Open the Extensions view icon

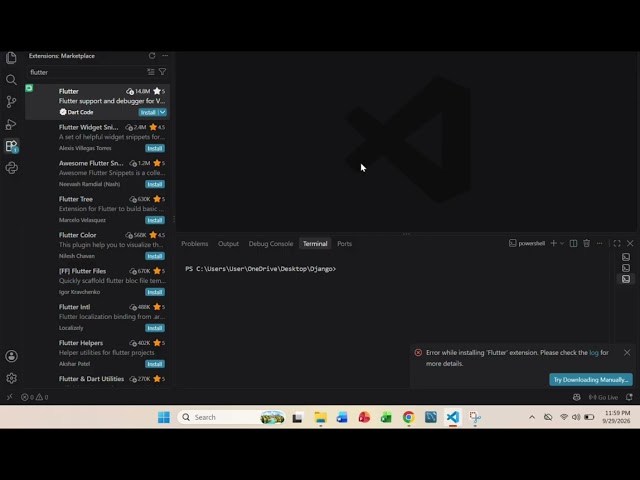pos(11,146)
